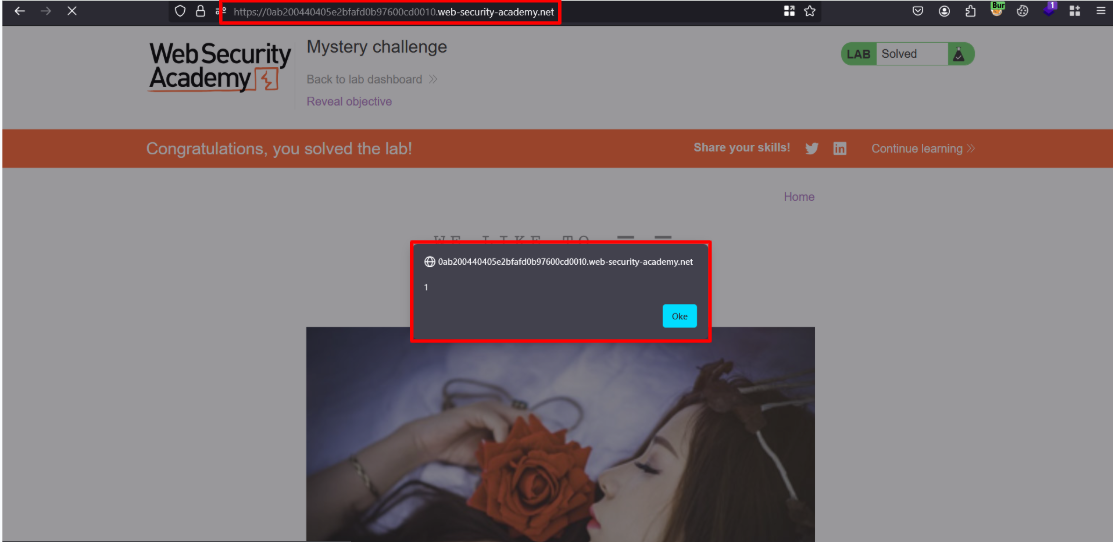Go back to lab dashboard
1113x542 pixels.
(x=365, y=79)
